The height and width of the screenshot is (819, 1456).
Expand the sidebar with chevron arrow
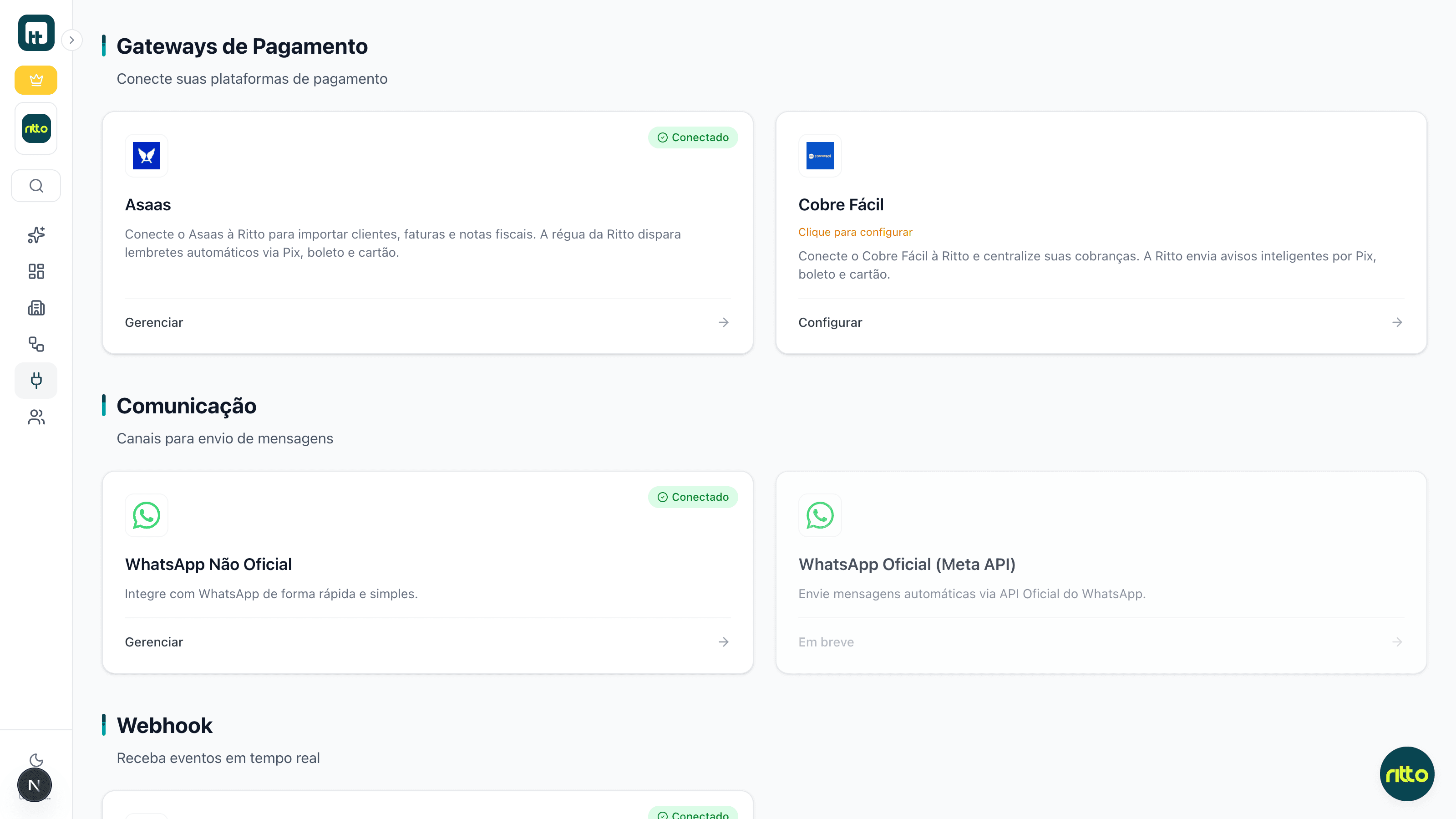coord(72,40)
